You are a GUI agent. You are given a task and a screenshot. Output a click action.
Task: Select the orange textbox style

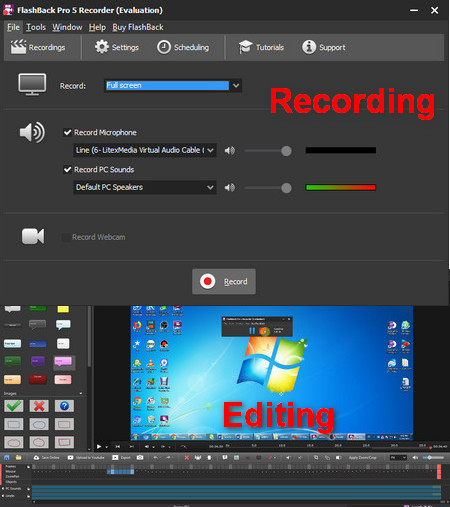click(12, 379)
